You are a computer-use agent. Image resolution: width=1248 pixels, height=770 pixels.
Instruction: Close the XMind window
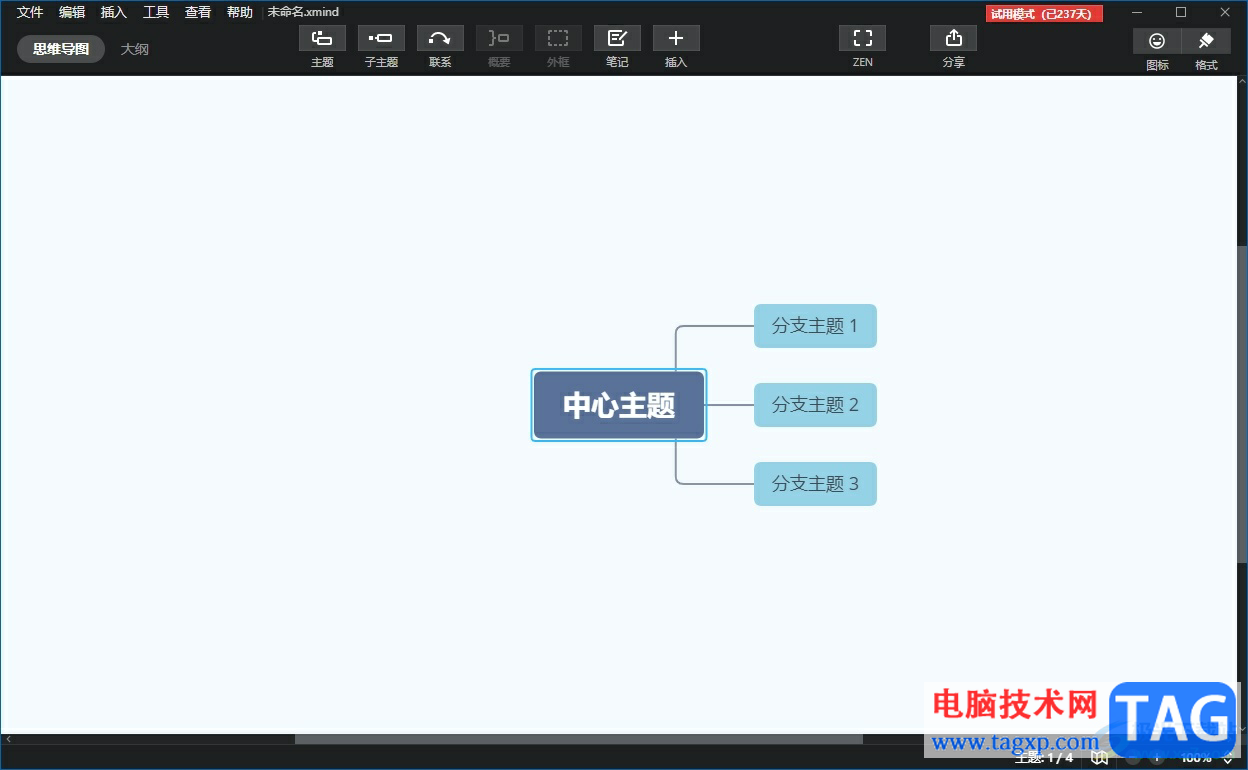click(x=1225, y=12)
